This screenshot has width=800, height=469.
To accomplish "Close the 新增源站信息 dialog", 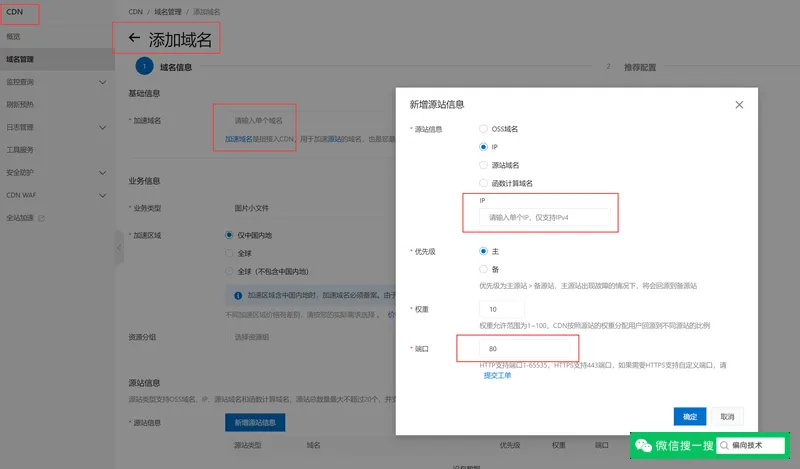I will point(739,105).
